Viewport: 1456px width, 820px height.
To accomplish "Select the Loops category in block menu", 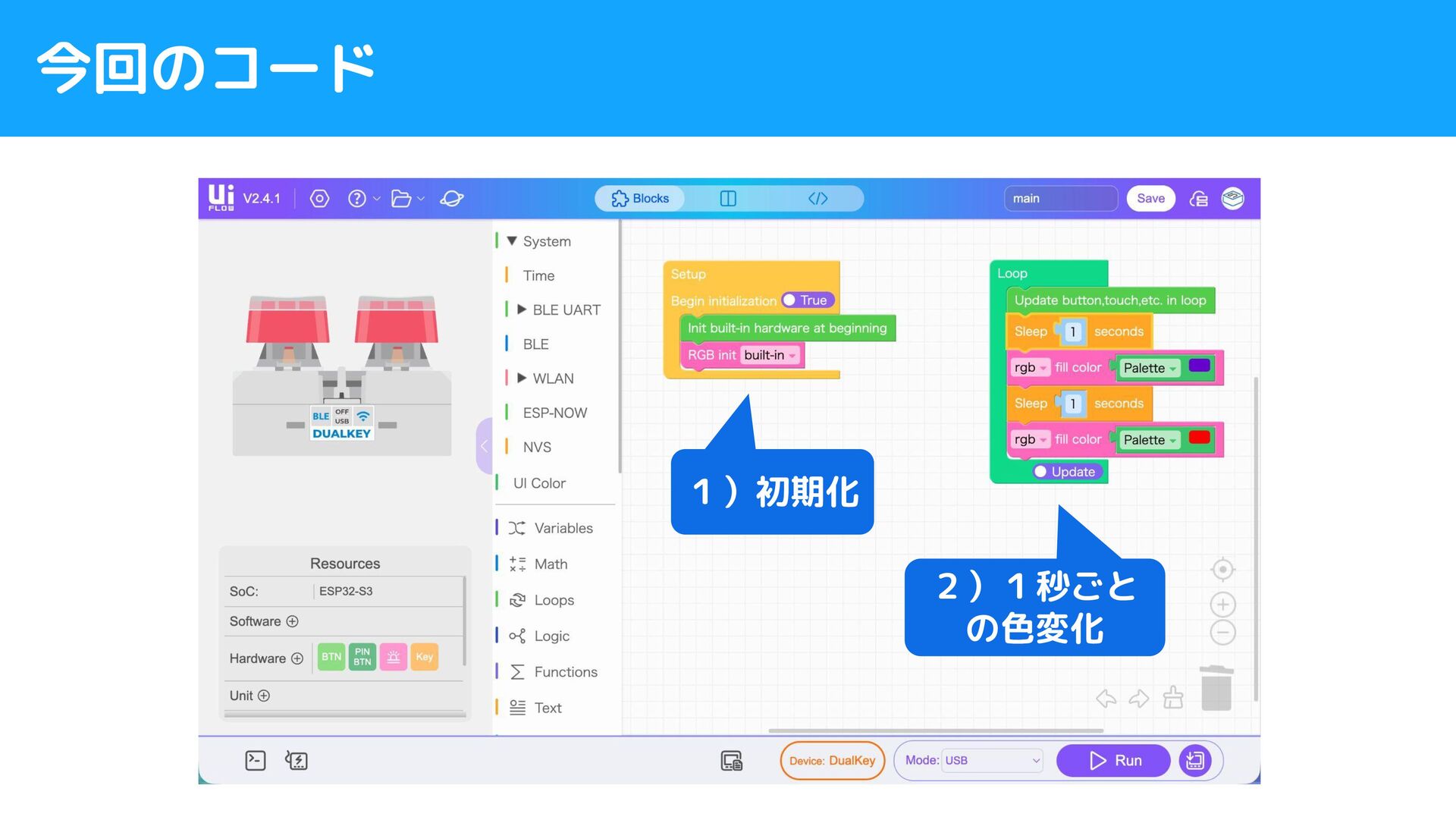I will pos(554,600).
